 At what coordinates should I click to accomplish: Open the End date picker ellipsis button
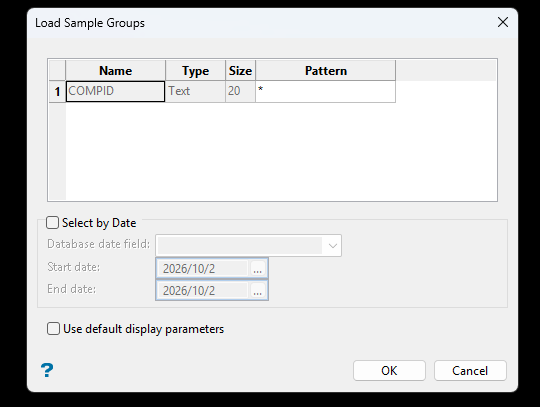(258, 291)
